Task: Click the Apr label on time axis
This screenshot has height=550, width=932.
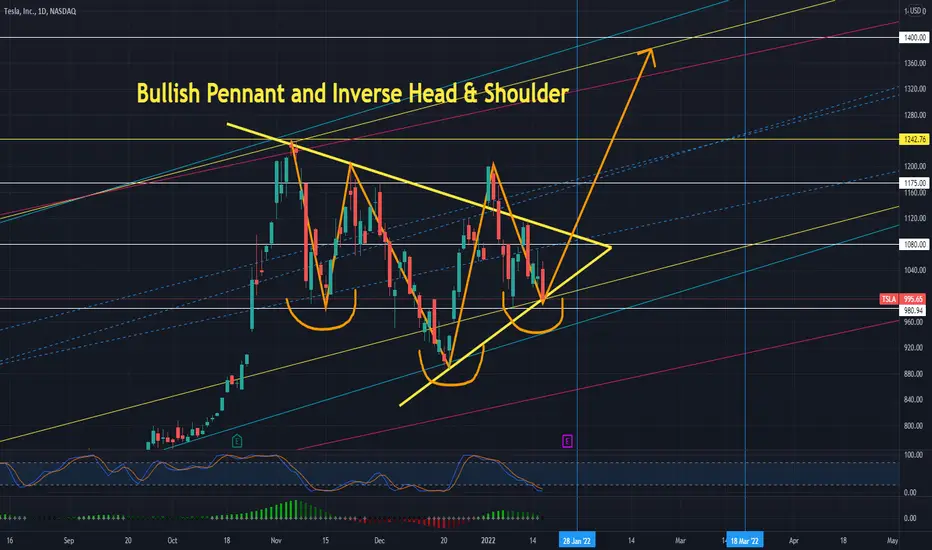Action: click(x=794, y=540)
